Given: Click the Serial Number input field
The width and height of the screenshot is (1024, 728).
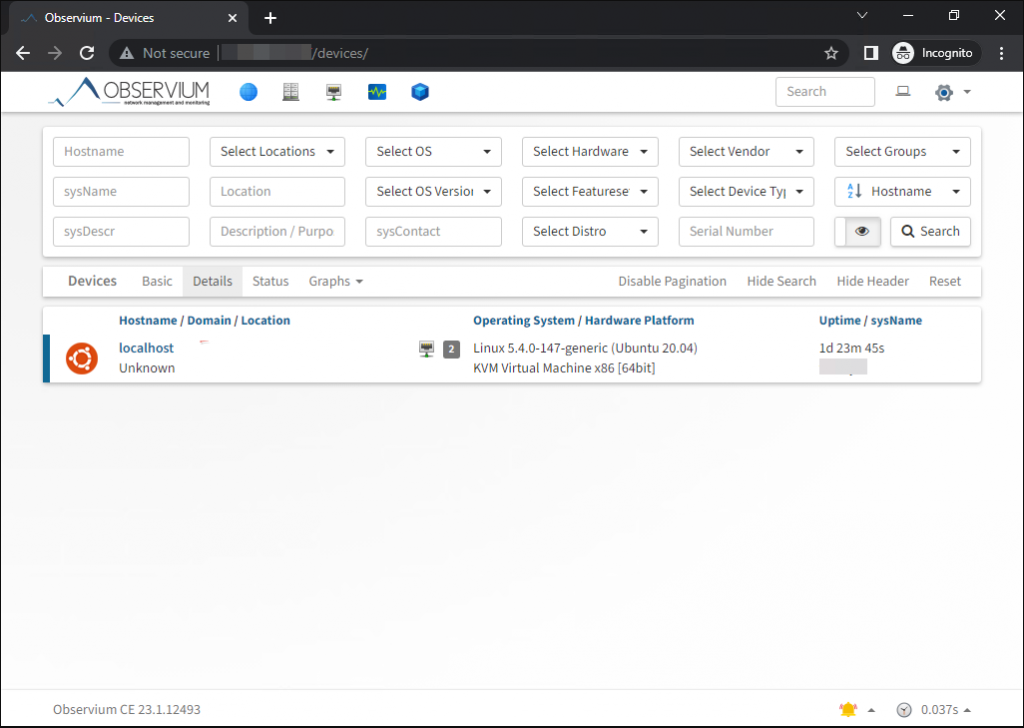Looking at the screenshot, I should (746, 231).
